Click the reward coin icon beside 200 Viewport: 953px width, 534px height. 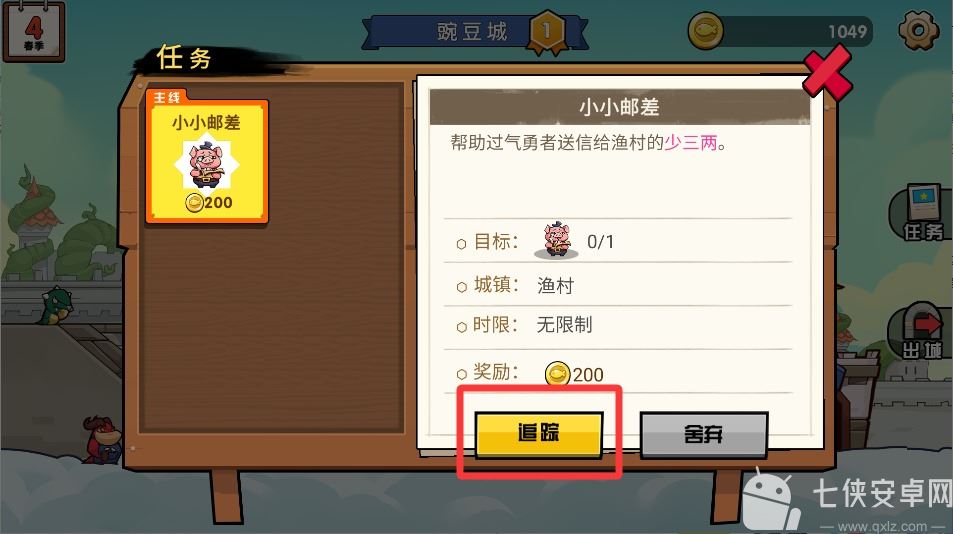click(557, 374)
